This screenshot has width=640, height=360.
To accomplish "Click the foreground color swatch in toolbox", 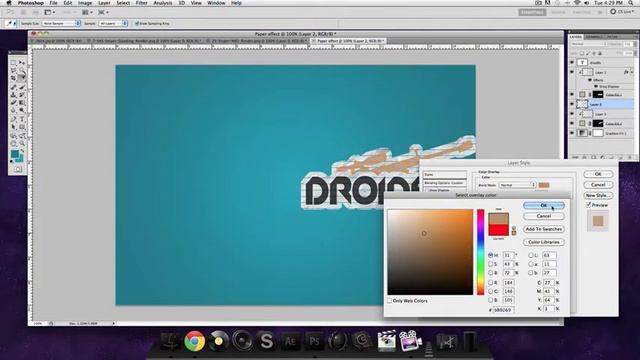I will tap(15, 154).
